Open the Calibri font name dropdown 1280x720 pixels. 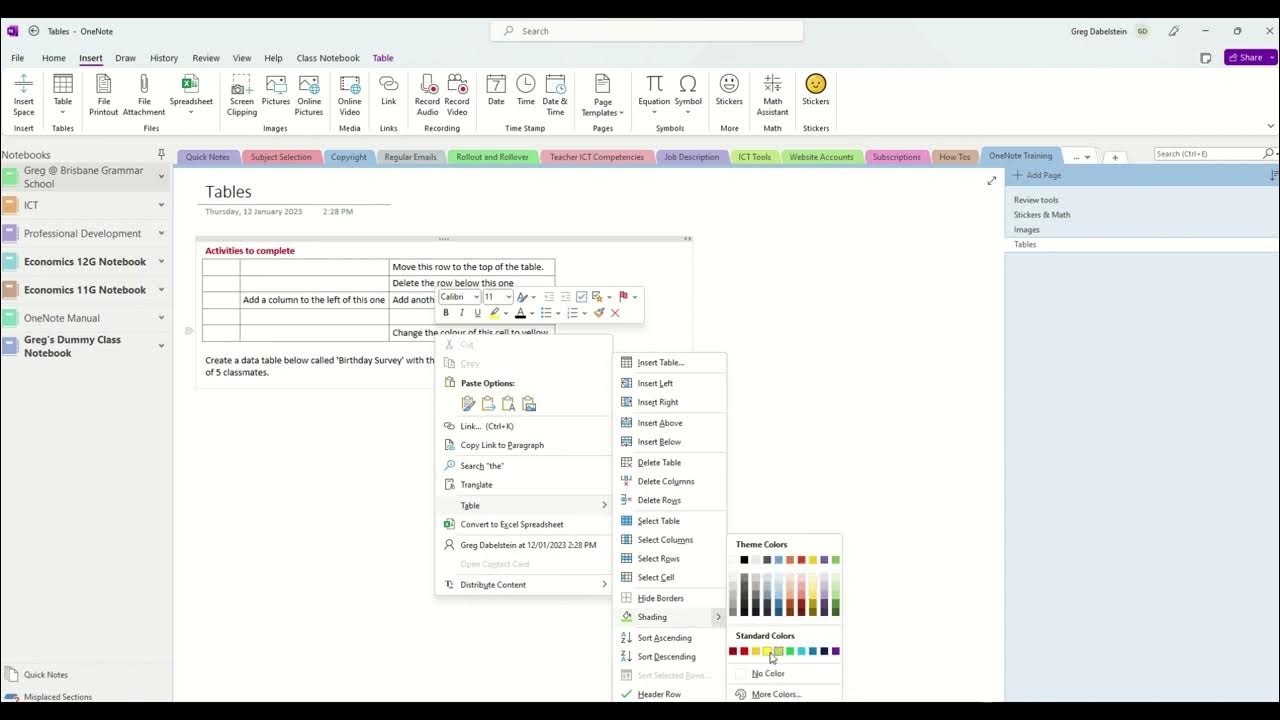coord(476,297)
